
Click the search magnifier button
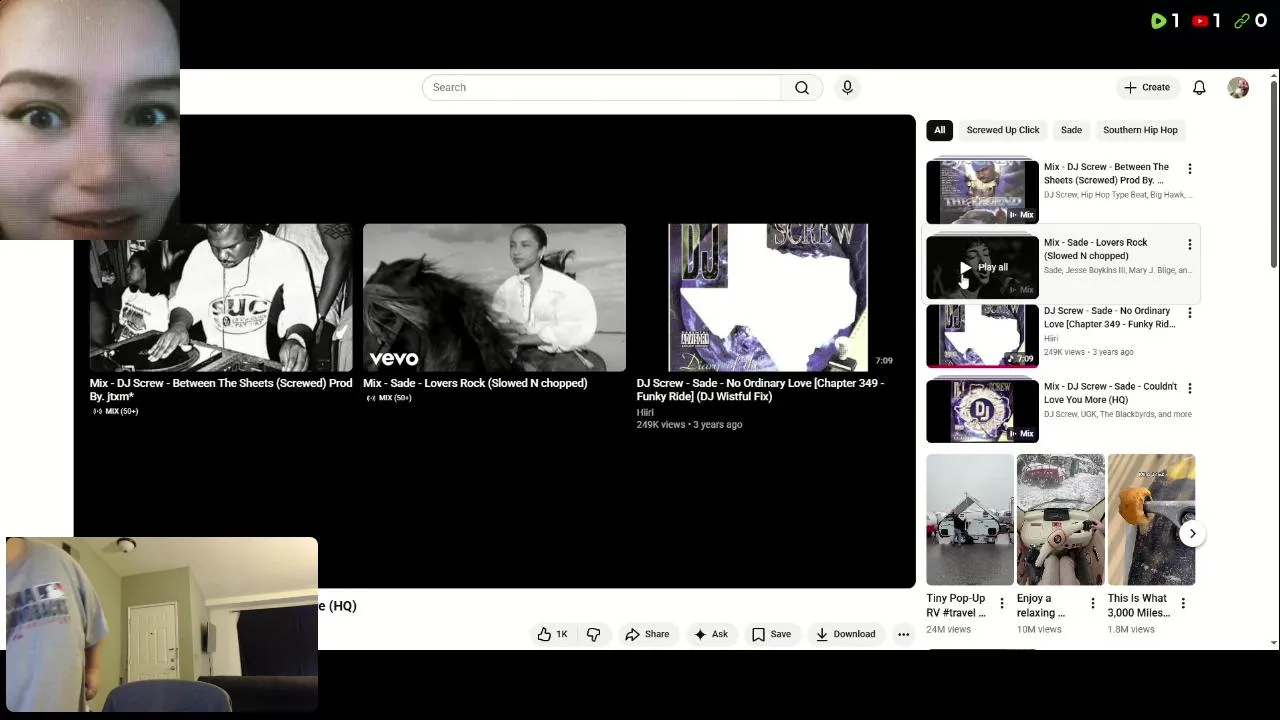(x=802, y=88)
